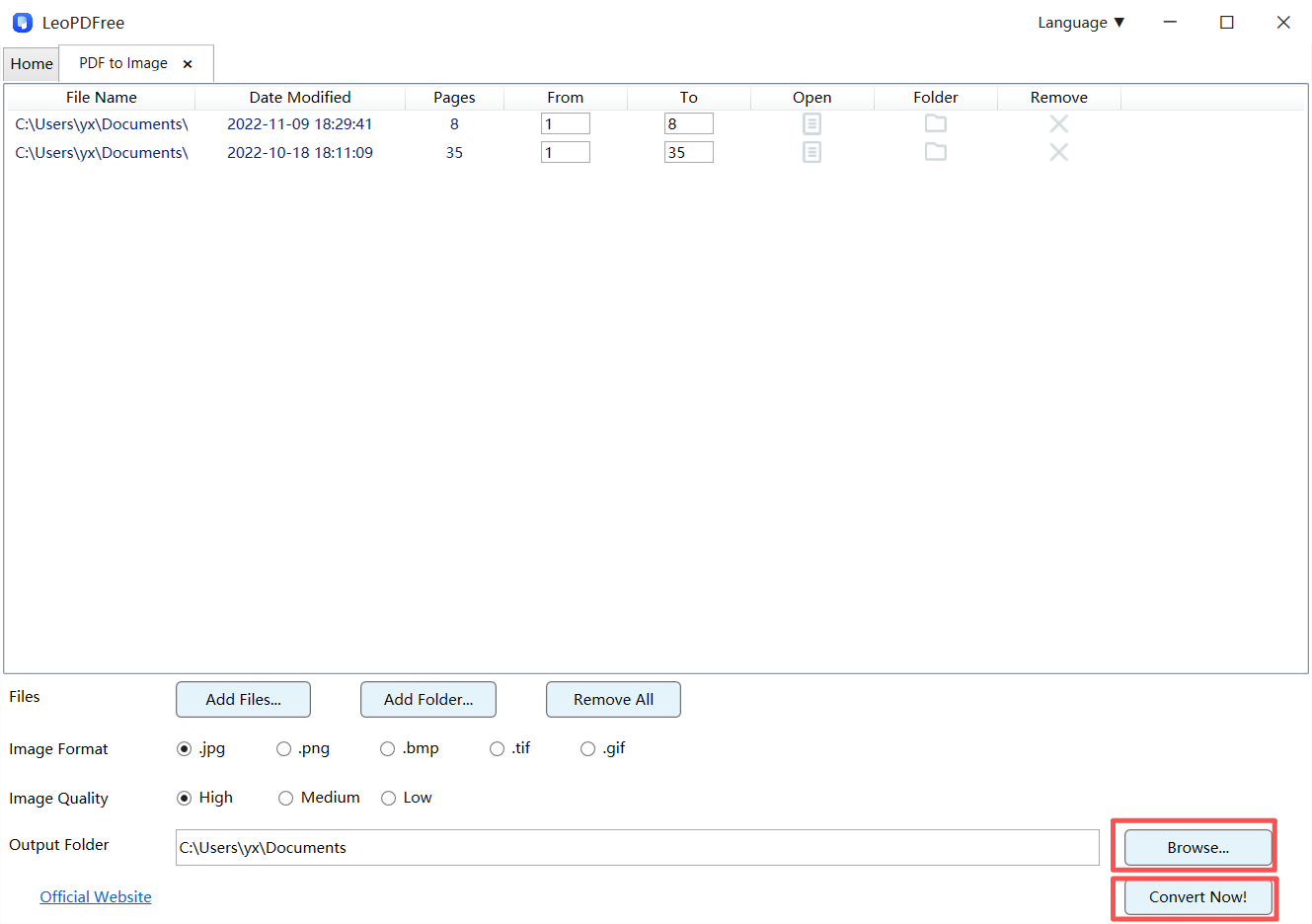1312x924 pixels.
Task: Set image quality to Low
Action: (389, 799)
